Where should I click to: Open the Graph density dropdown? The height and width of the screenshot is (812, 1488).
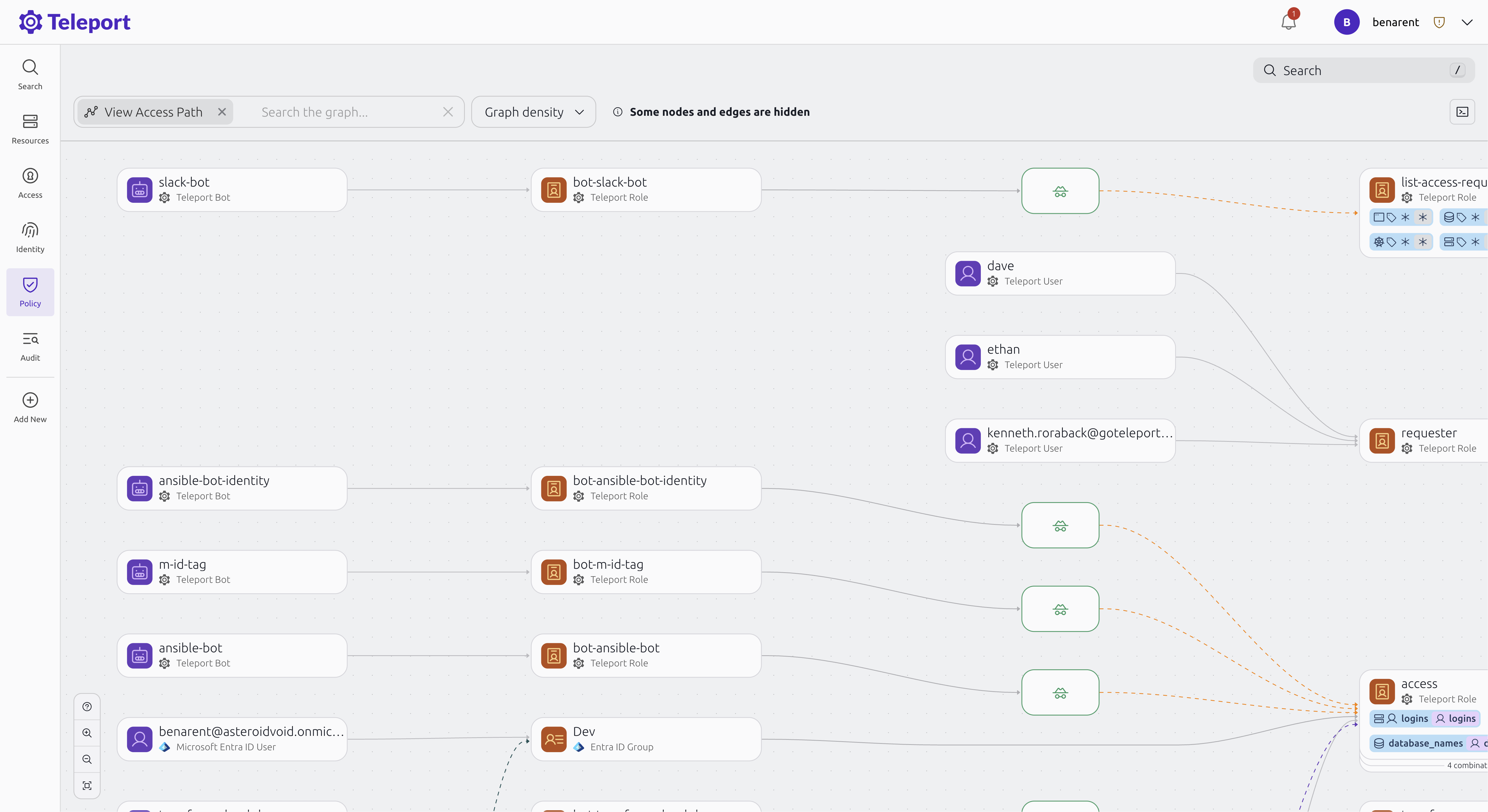click(x=533, y=112)
